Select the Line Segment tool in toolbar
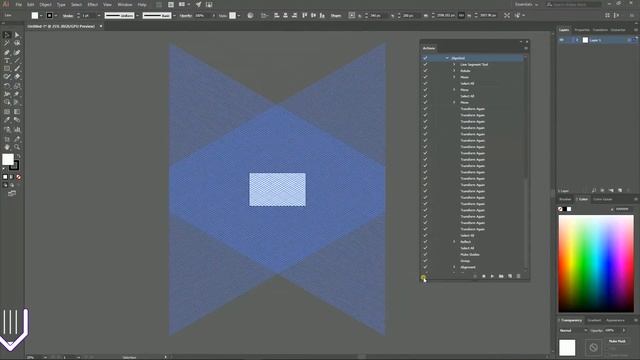This screenshot has width=640, height=360. click(17, 60)
